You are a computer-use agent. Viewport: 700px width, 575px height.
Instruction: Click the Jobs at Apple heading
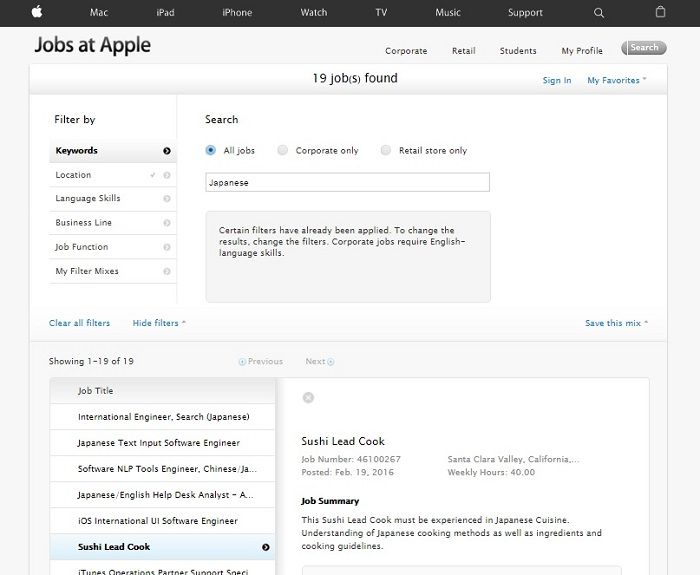click(92, 45)
